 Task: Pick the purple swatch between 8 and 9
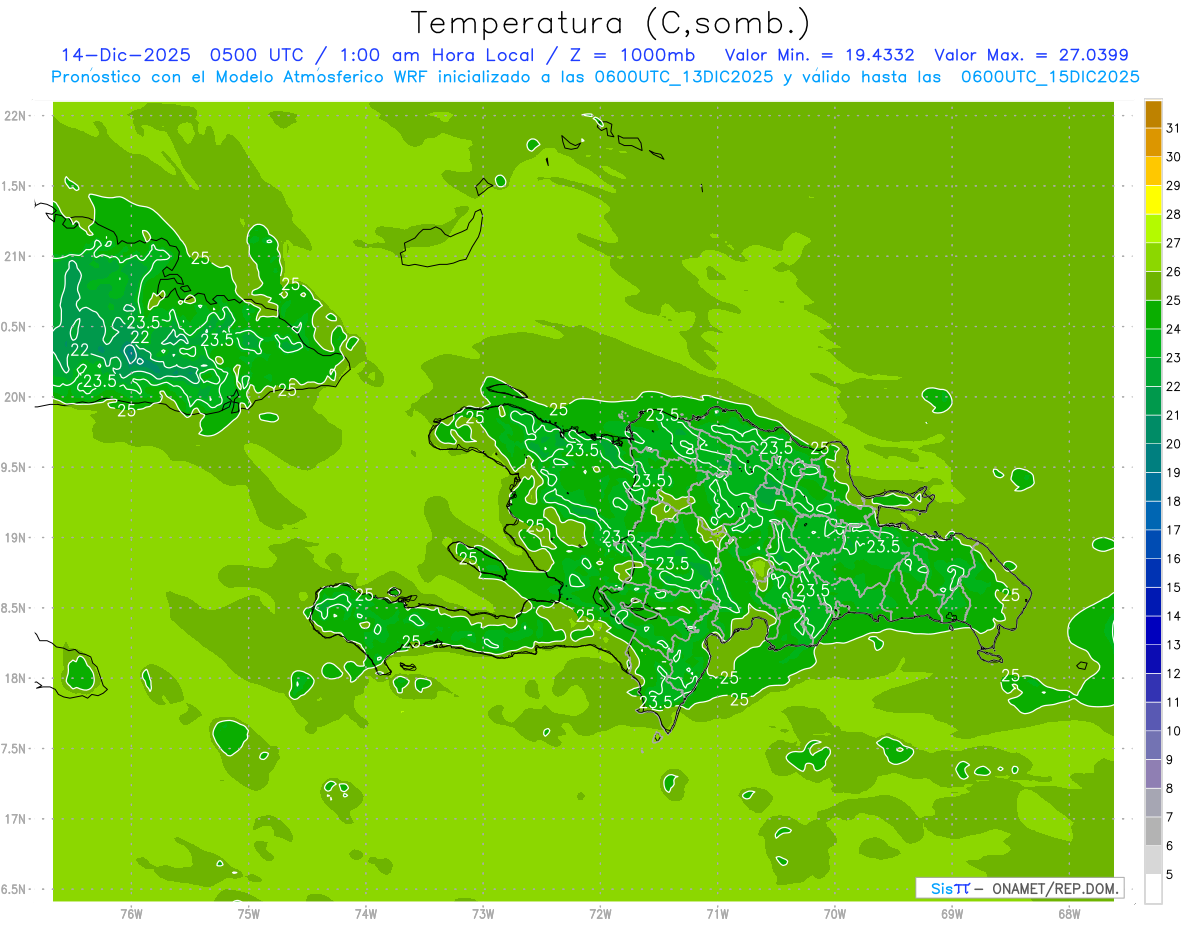pos(1154,774)
